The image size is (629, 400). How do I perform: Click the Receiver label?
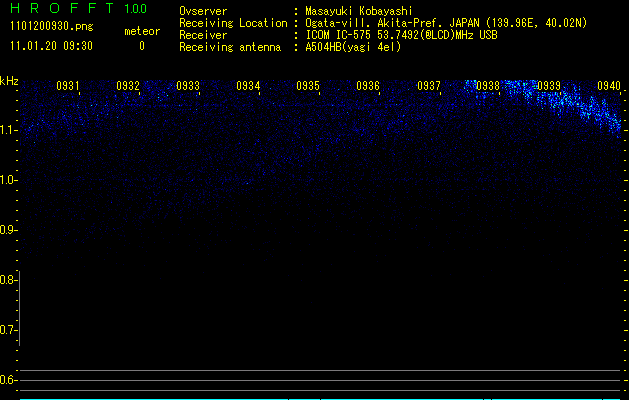click(203, 35)
